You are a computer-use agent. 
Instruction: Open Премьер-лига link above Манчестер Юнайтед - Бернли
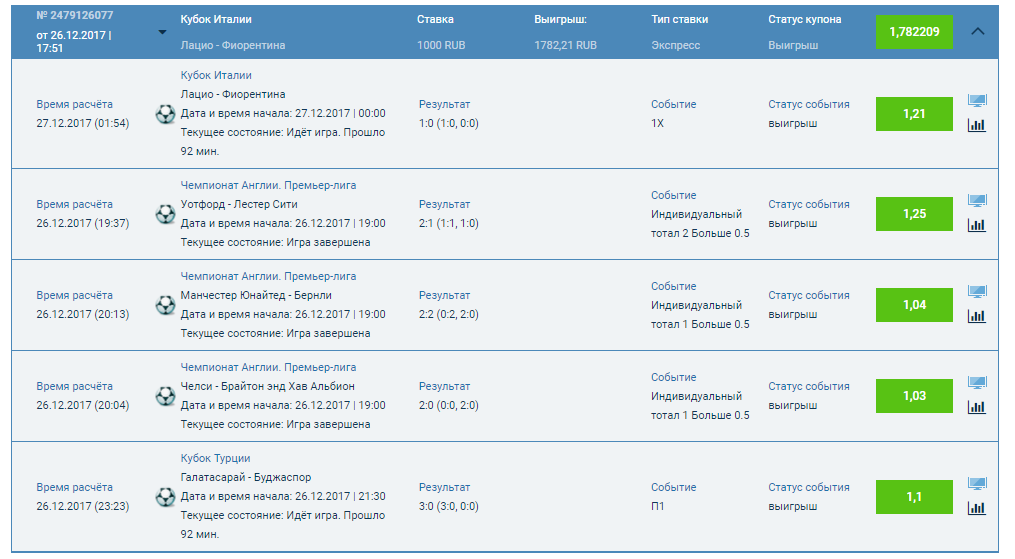(268, 276)
